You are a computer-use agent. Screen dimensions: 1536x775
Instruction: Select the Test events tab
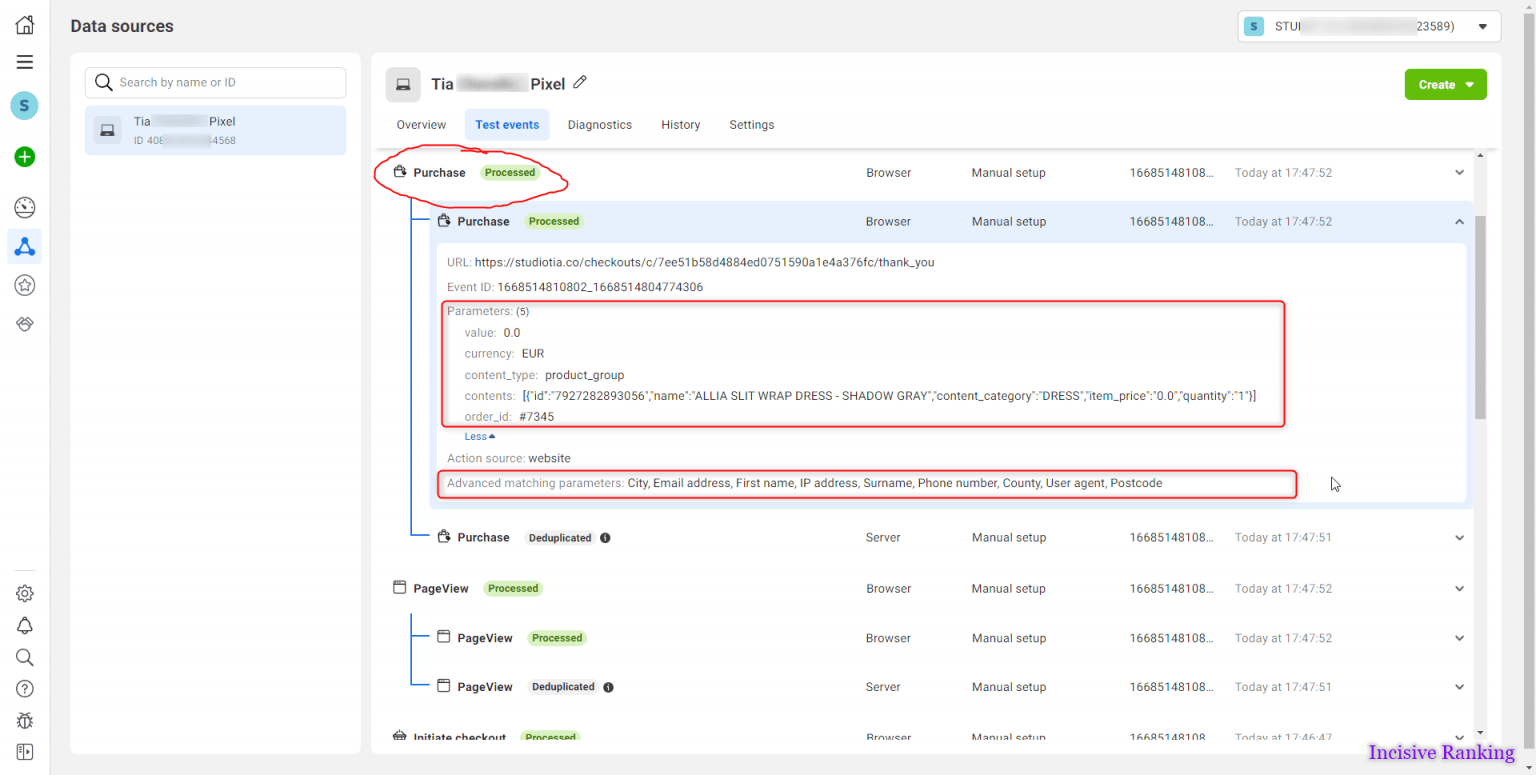tap(507, 125)
